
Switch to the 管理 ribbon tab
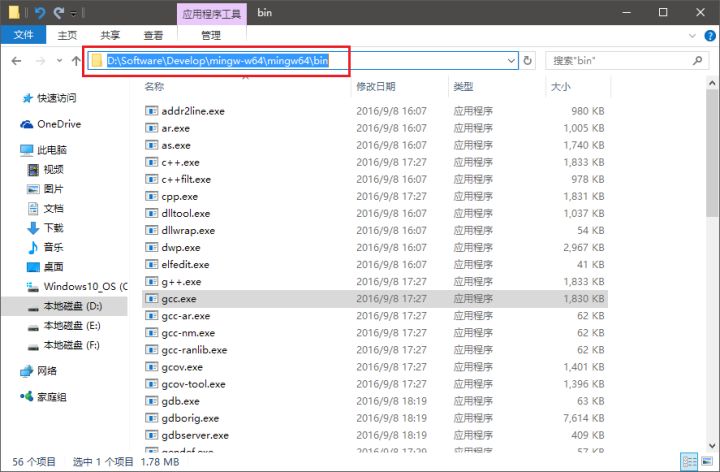pos(211,35)
